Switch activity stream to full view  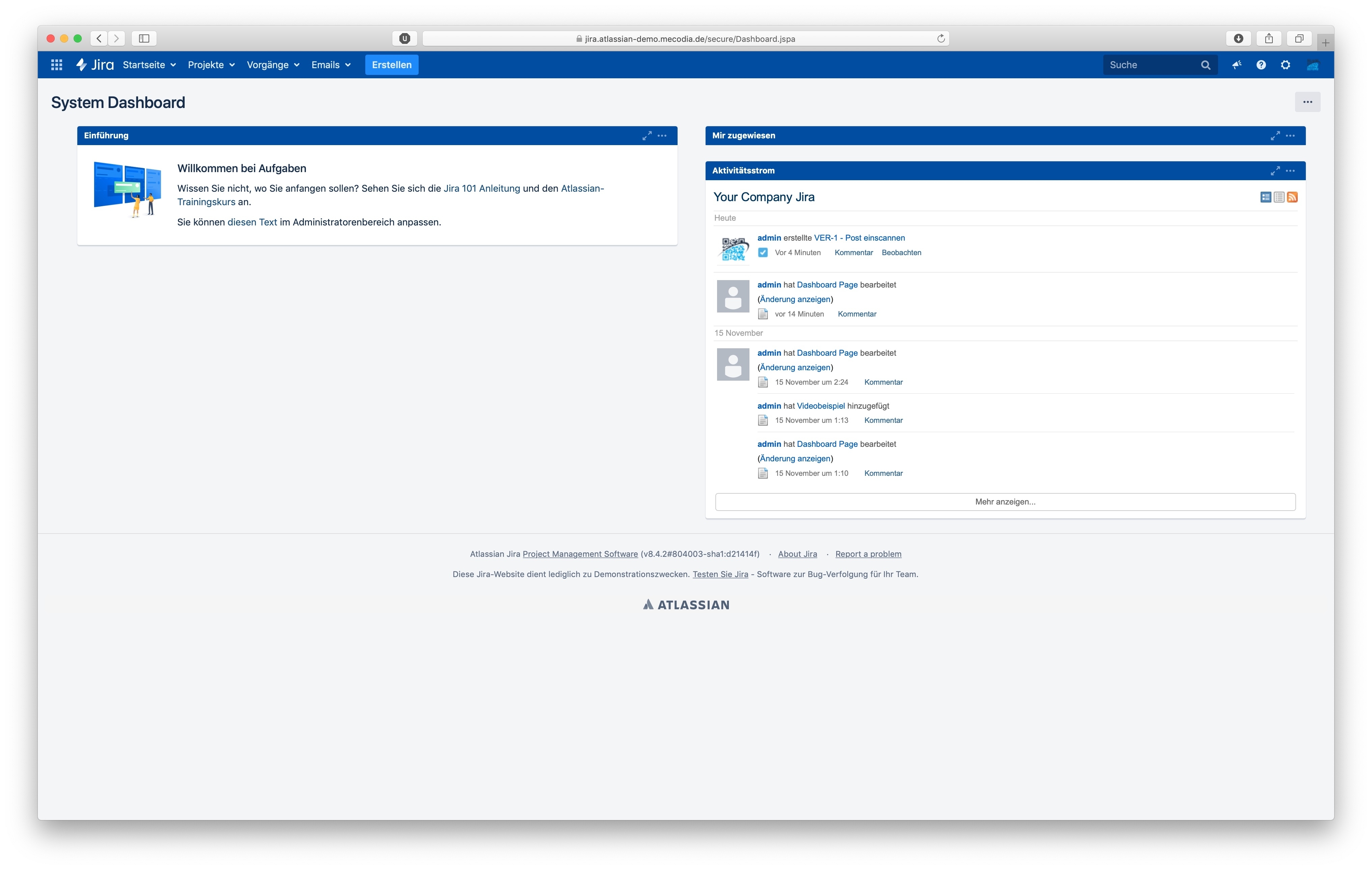(1265, 197)
